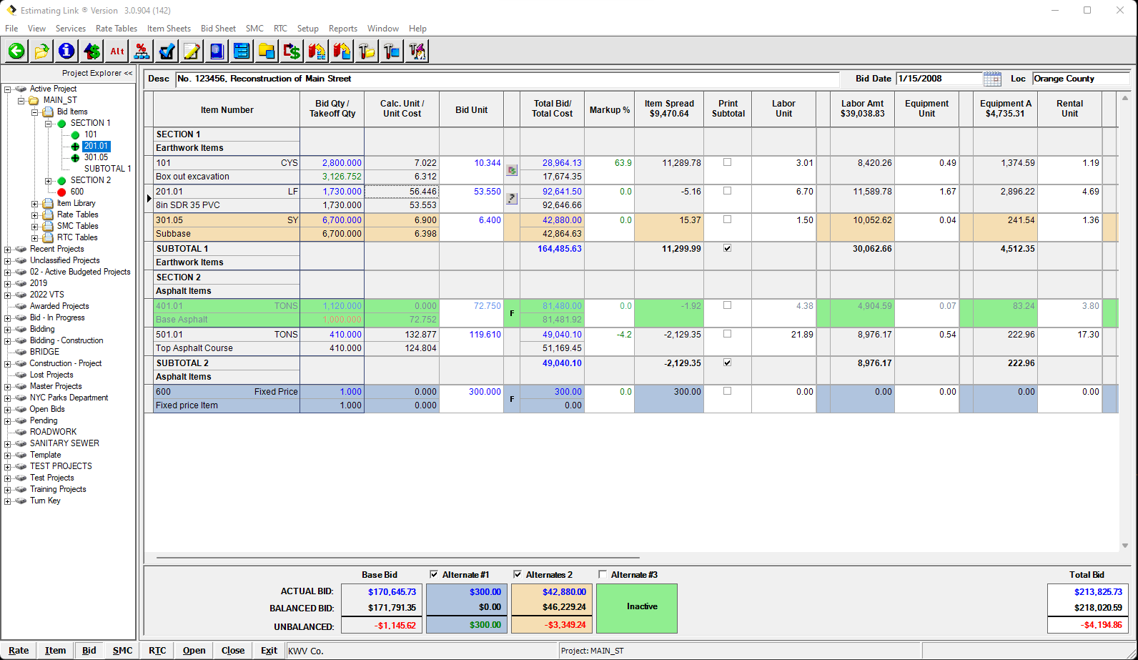Open the blue book library icon
This screenshot has height=660, width=1138.
(x=216, y=50)
